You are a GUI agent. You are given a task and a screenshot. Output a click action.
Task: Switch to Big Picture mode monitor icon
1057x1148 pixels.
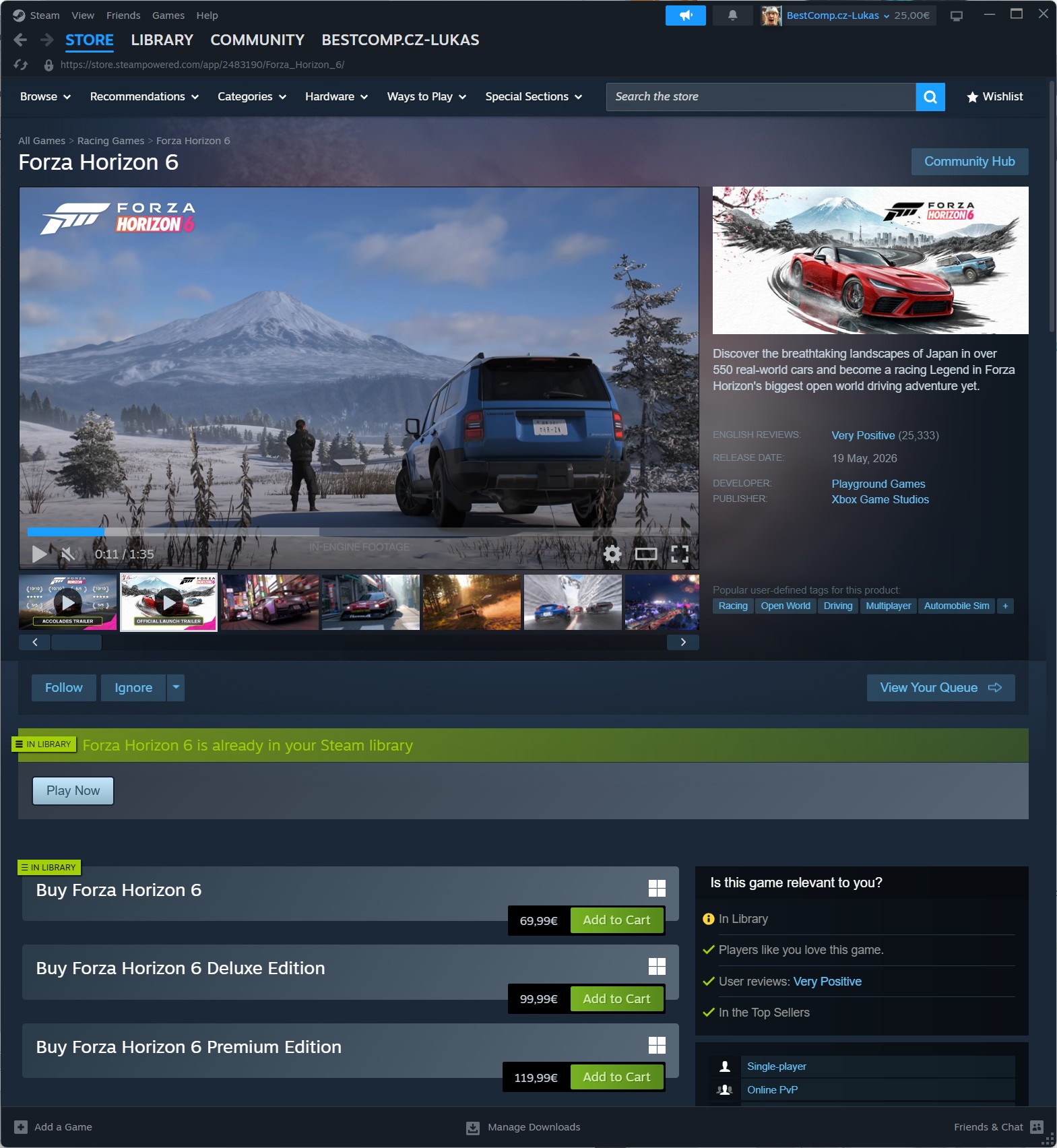[956, 15]
